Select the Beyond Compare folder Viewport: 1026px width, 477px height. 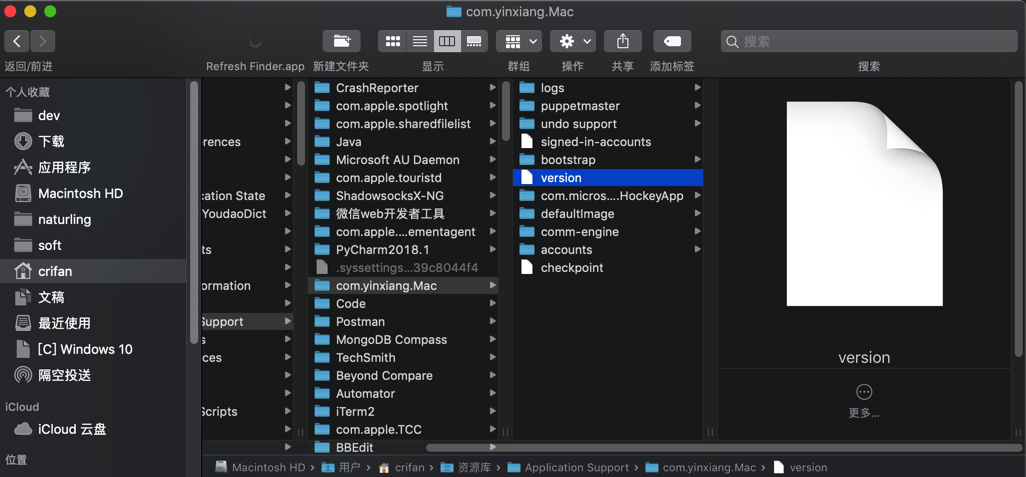(403, 376)
